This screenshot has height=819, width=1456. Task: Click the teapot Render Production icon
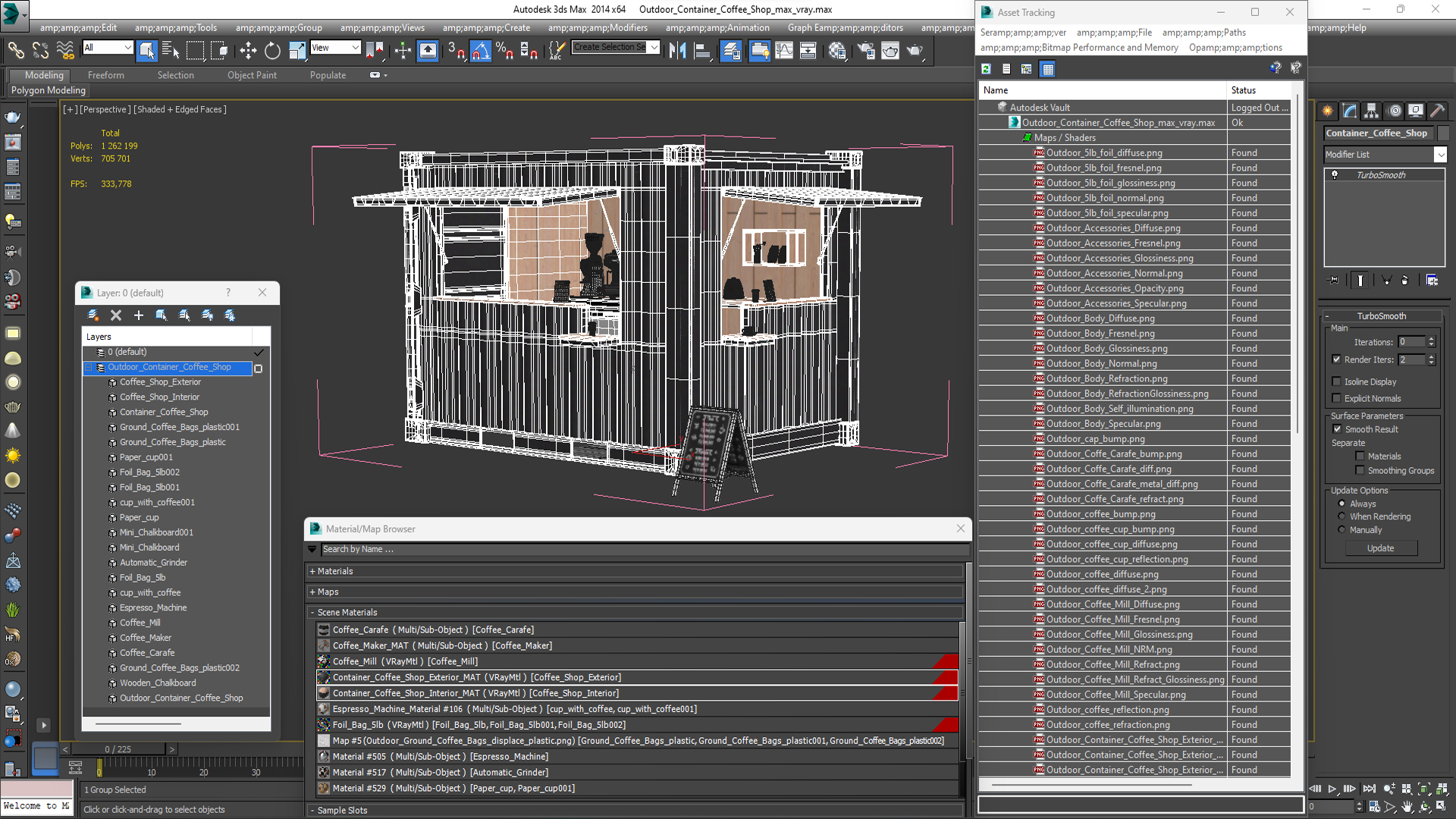[915, 50]
